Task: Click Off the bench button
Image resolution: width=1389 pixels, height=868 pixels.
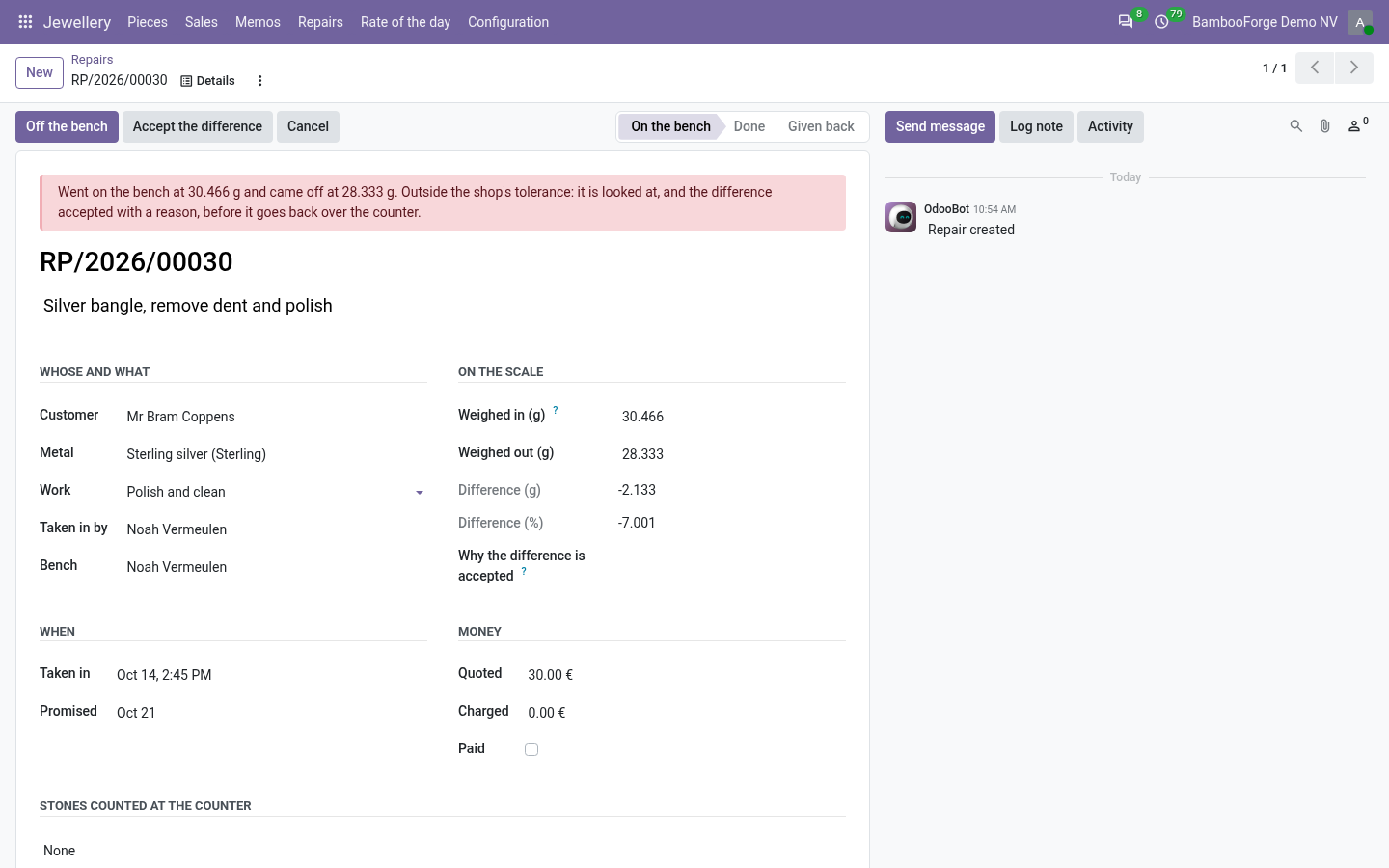Action: tap(67, 126)
